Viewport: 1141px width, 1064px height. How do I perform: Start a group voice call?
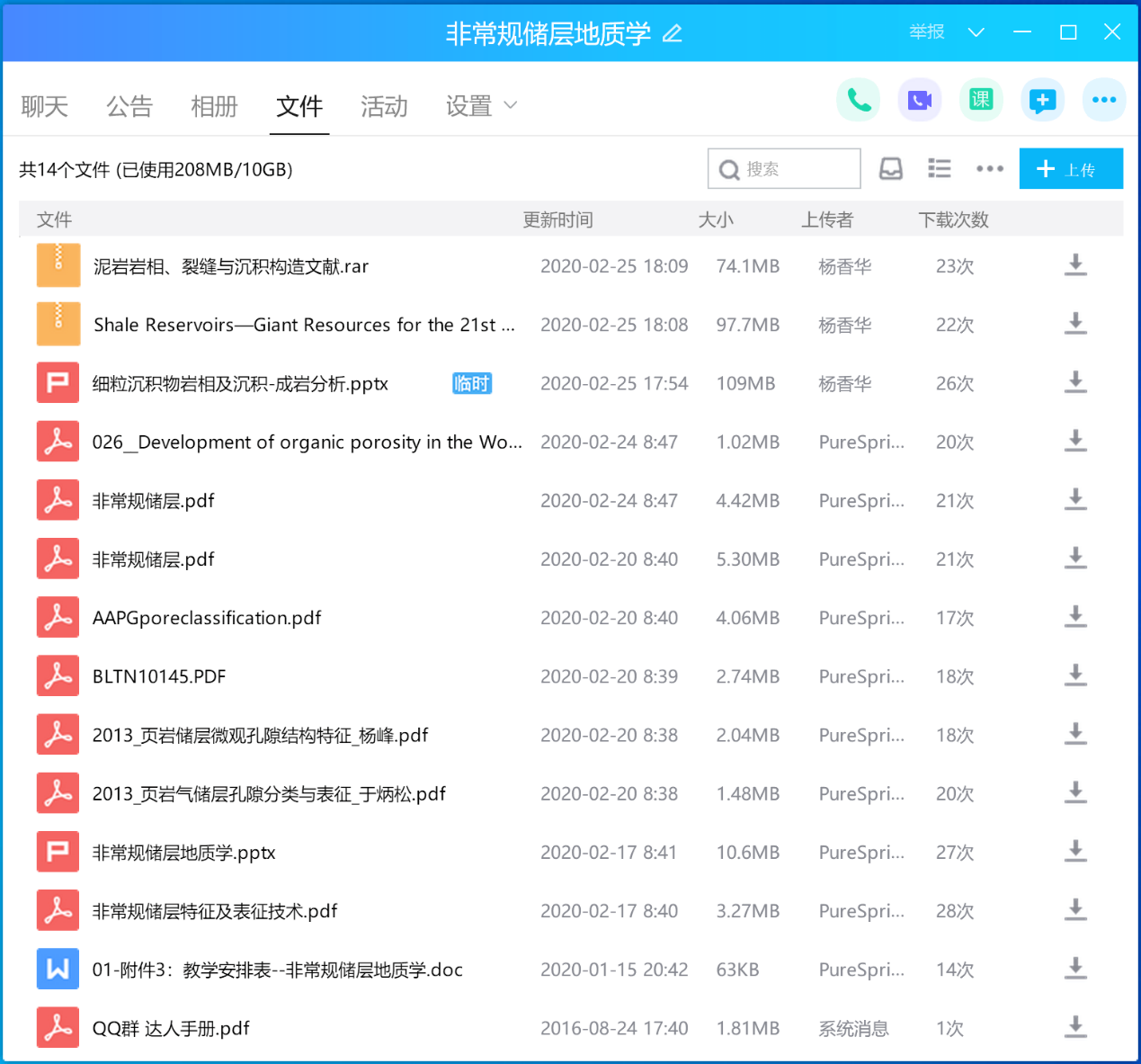click(x=858, y=100)
